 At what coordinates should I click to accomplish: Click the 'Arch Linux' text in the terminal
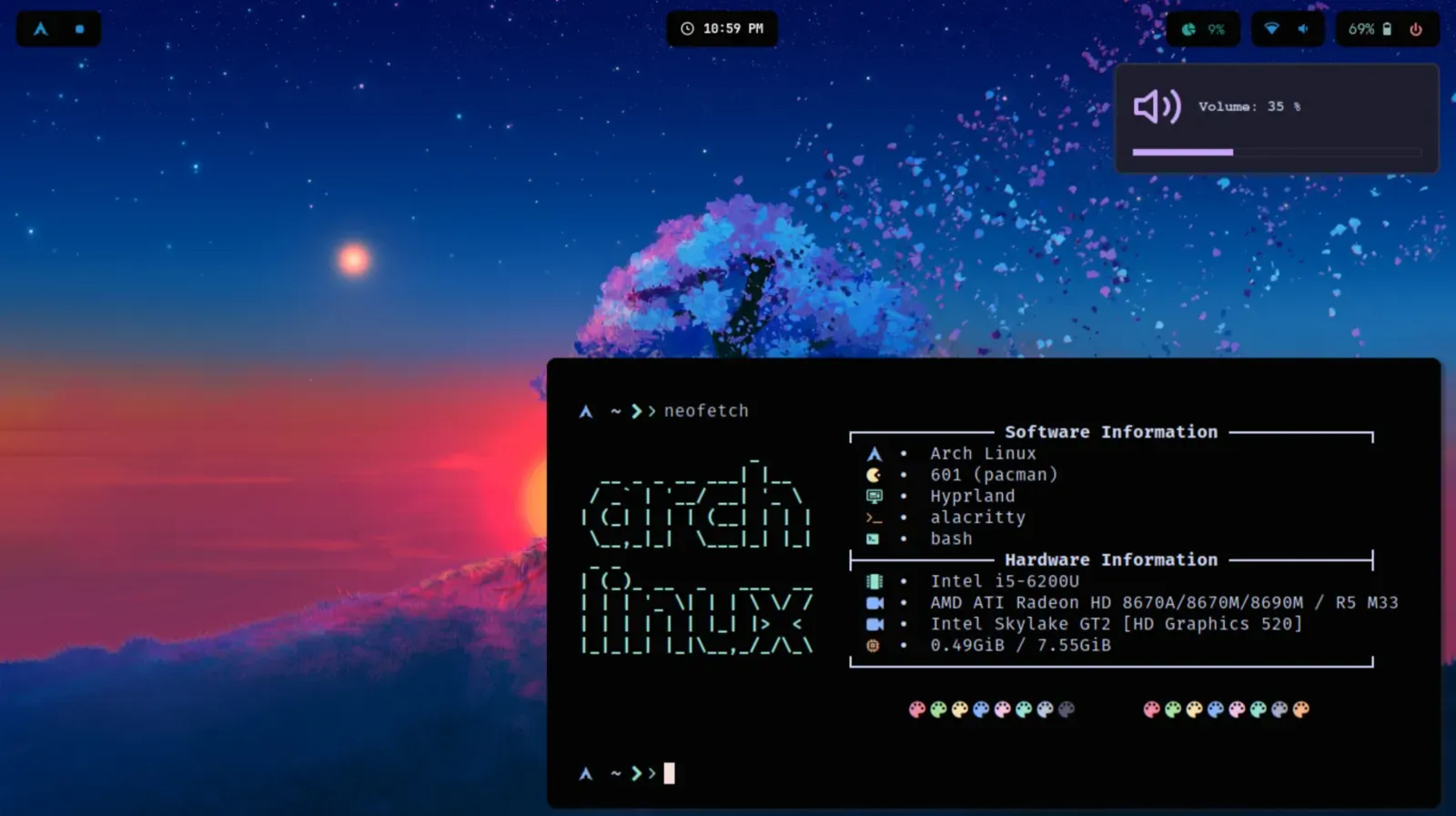pos(983,453)
